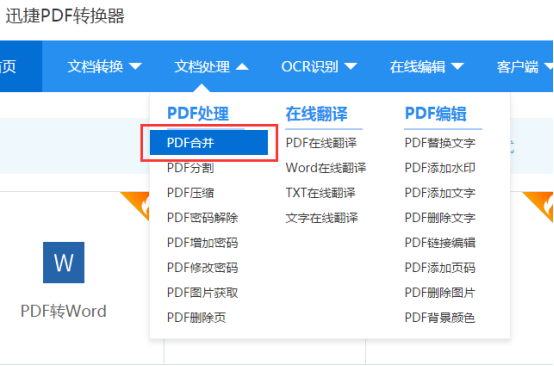
Task: Select PDF删除图片 option
Action: (x=440, y=293)
